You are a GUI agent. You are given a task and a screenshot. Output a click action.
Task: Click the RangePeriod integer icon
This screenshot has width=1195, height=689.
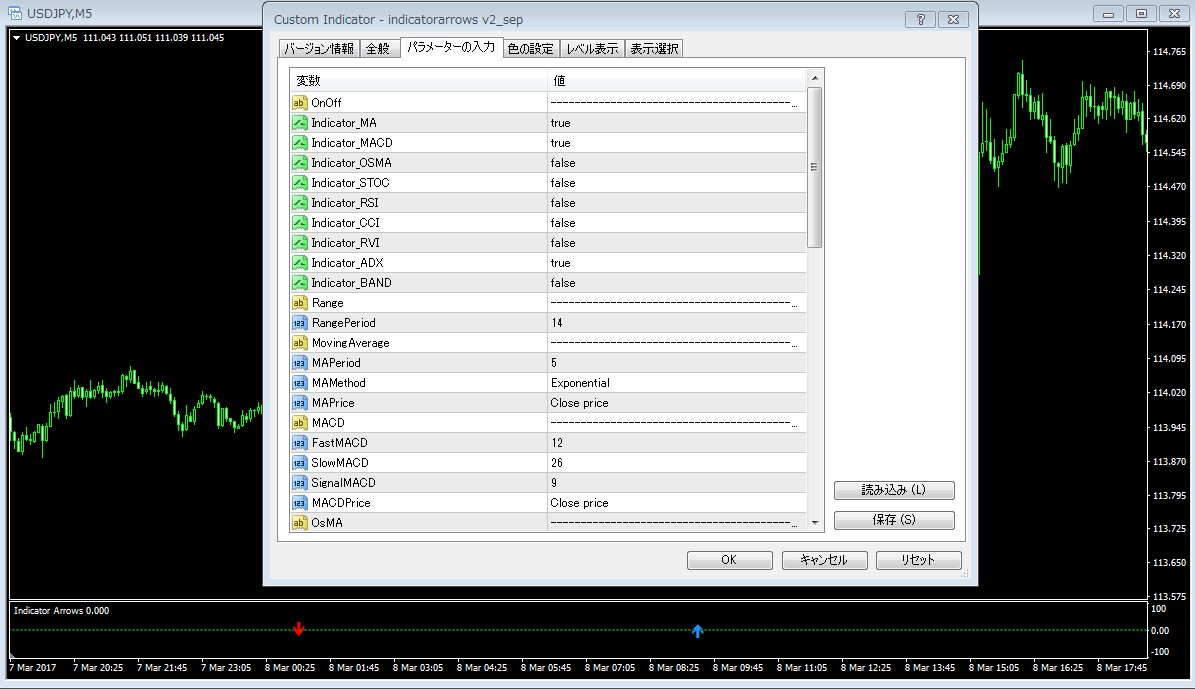click(x=300, y=322)
